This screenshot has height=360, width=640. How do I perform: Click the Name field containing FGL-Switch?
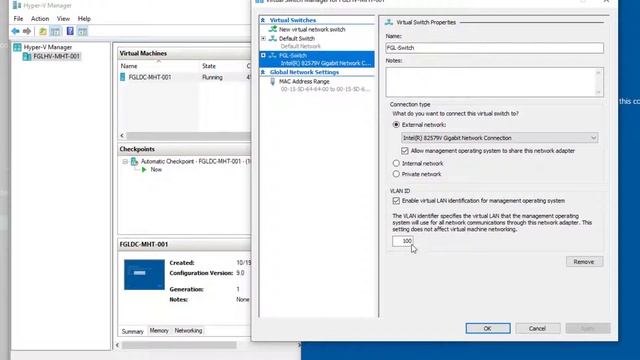click(494, 48)
